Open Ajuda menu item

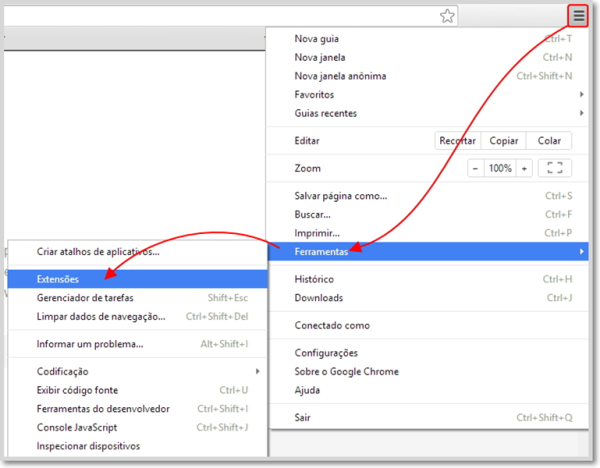427,390
